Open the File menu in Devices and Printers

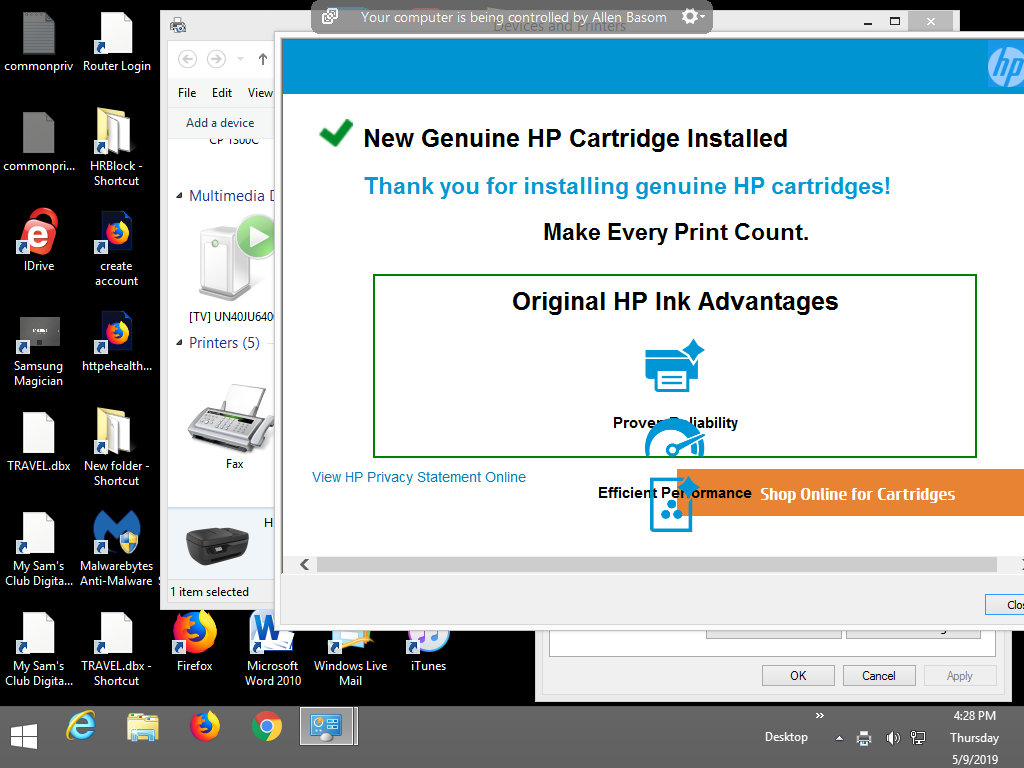pos(186,92)
